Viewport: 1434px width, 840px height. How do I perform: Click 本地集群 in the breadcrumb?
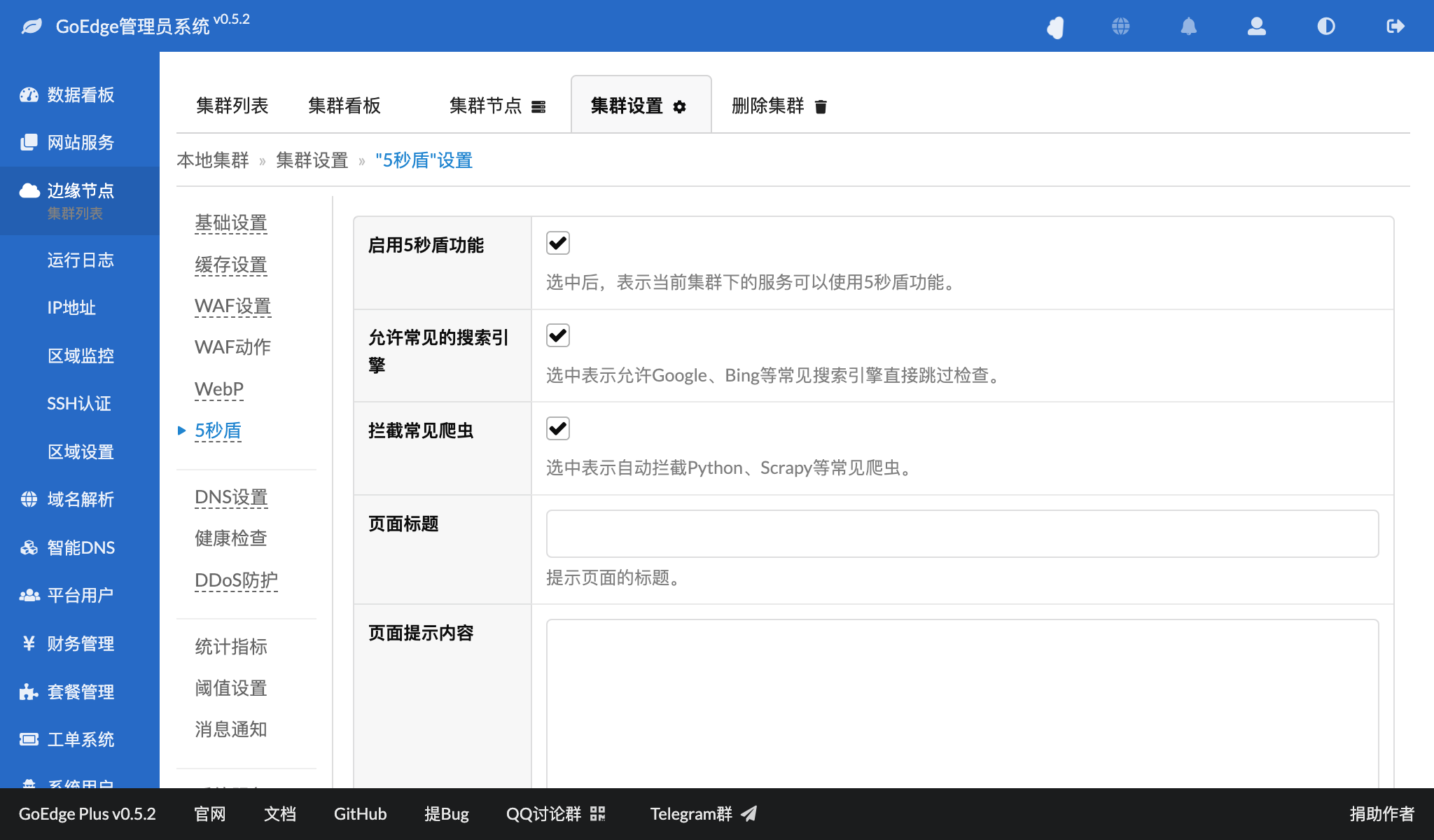click(213, 160)
